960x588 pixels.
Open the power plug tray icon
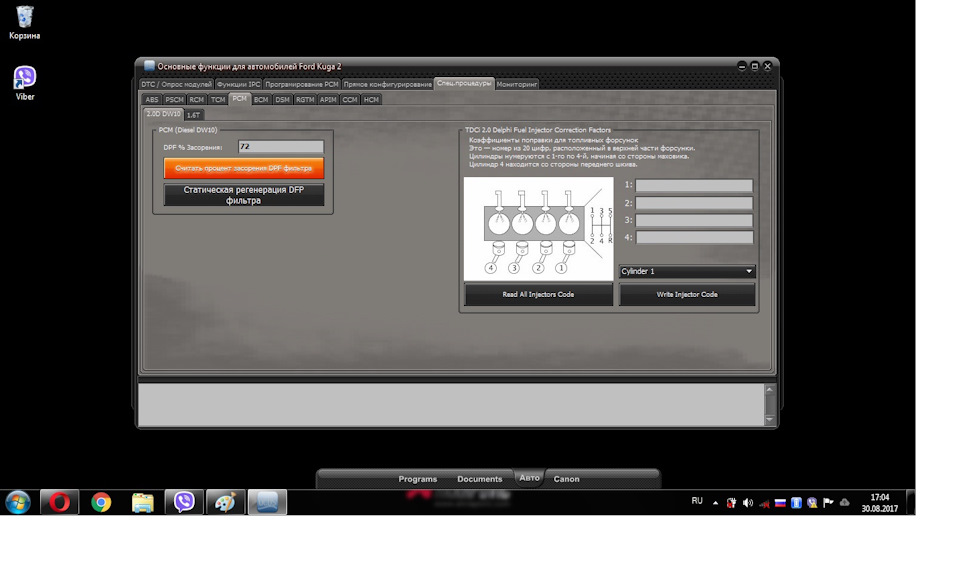pos(731,503)
